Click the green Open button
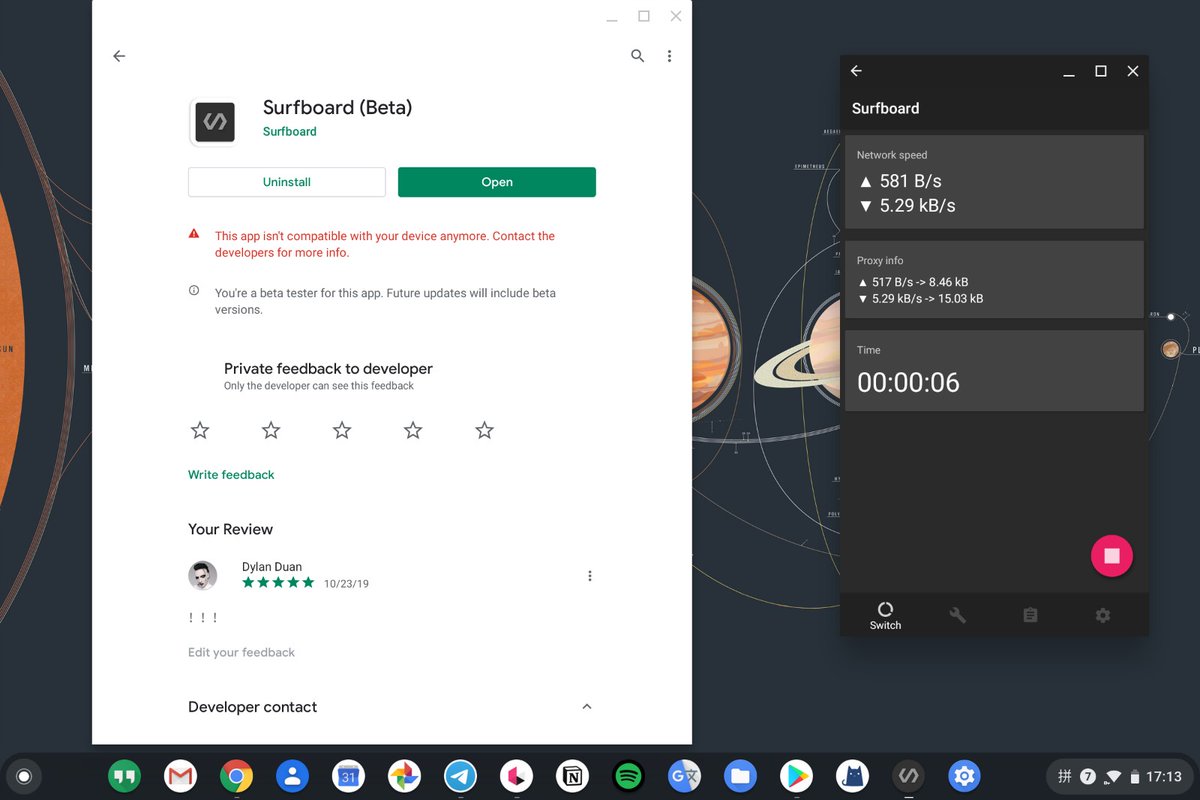This screenshot has width=1200, height=800. pos(497,182)
